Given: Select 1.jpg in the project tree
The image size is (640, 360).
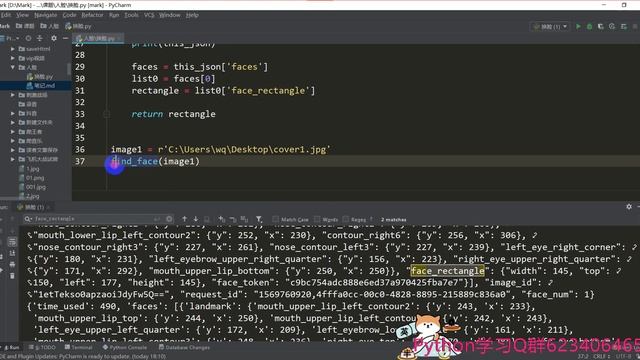Looking at the screenshot, I should tap(29, 169).
